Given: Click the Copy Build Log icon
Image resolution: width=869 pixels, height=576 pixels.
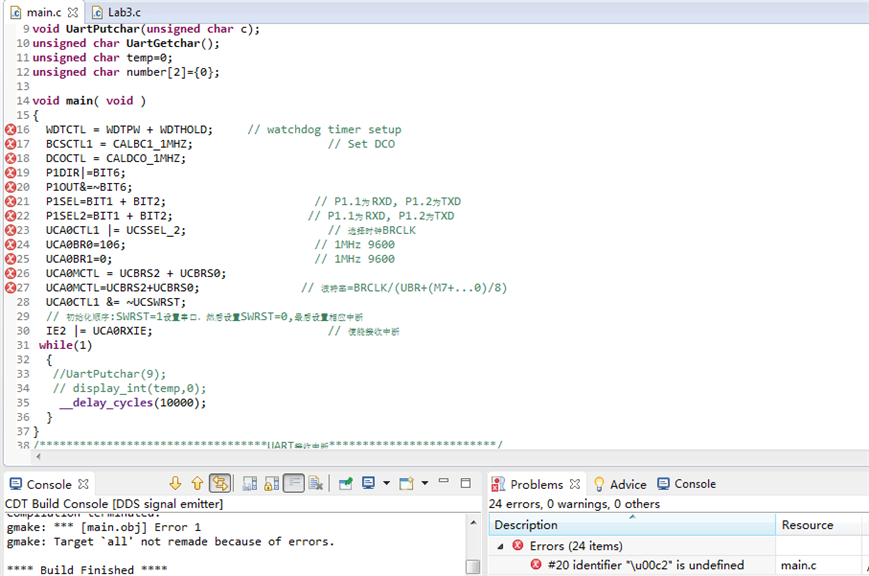Looking at the screenshot, I should tap(250, 484).
